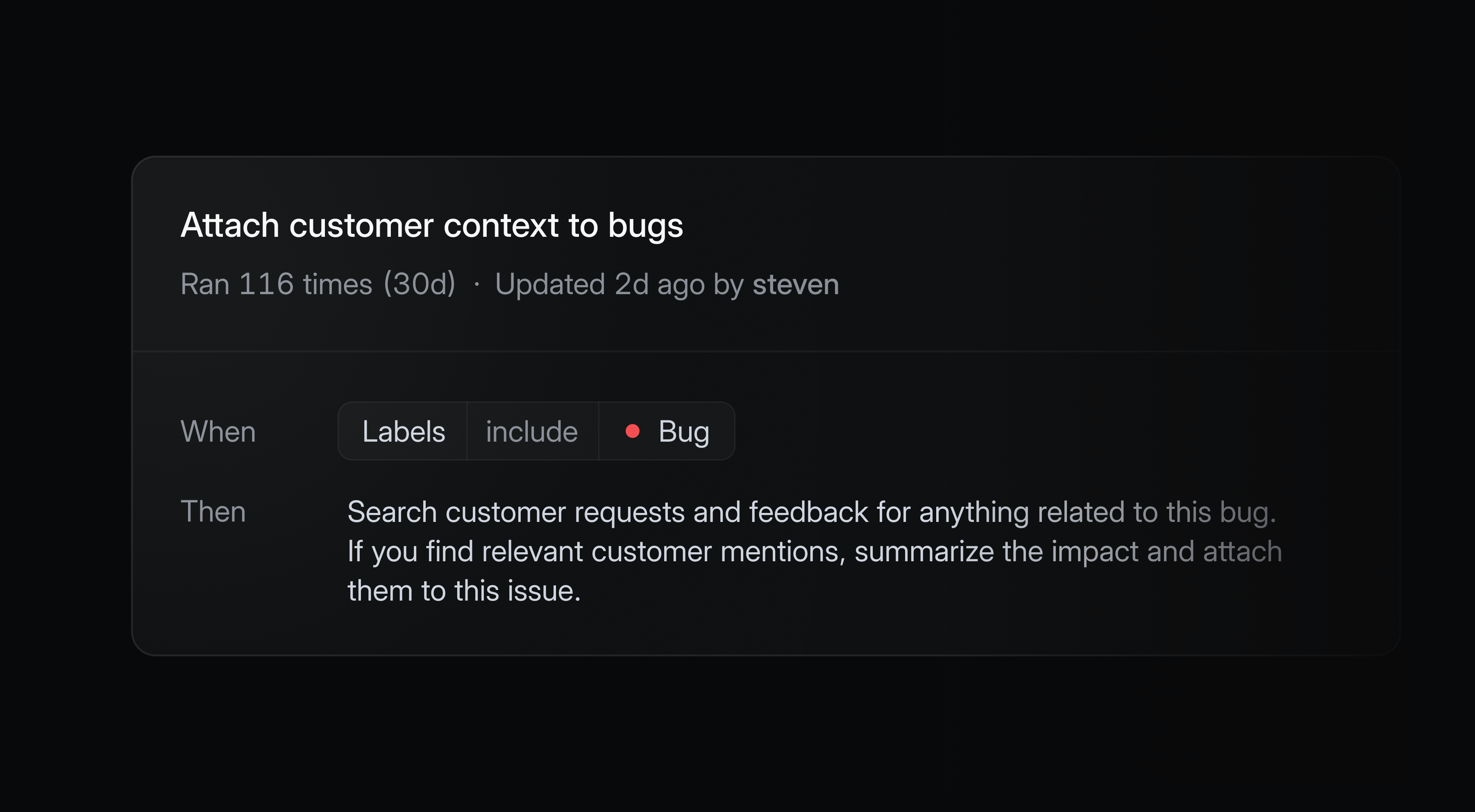Click the steven author name
Screen dimensions: 1475x812
point(795,284)
